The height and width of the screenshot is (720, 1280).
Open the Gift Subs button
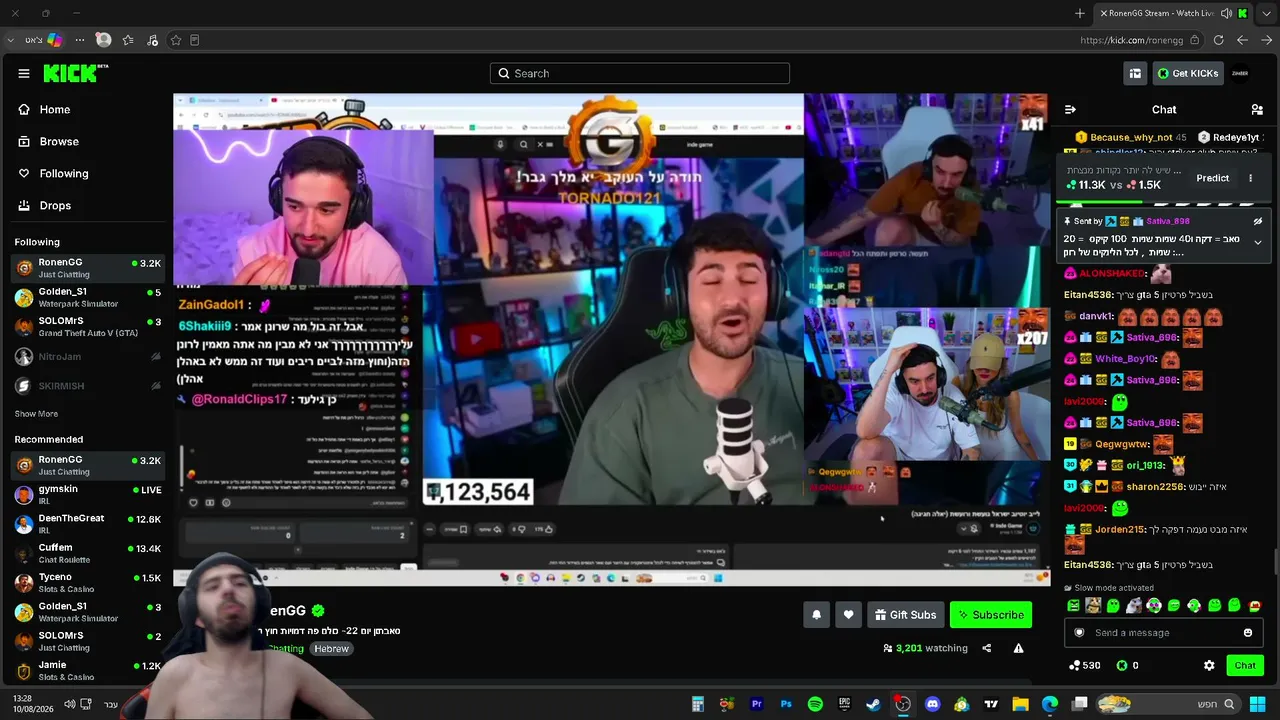tap(904, 615)
